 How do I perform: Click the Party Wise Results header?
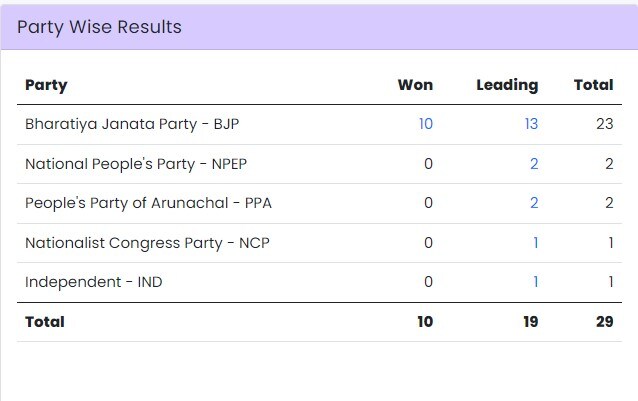(x=99, y=27)
